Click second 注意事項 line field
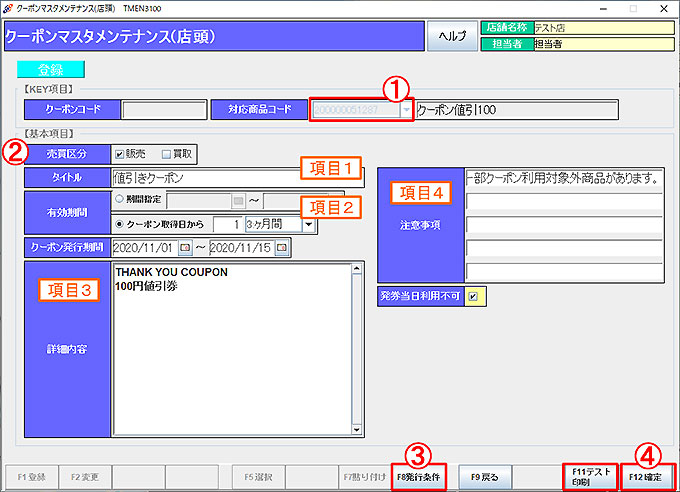The width and height of the screenshot is (680, 492). point(564,202)
